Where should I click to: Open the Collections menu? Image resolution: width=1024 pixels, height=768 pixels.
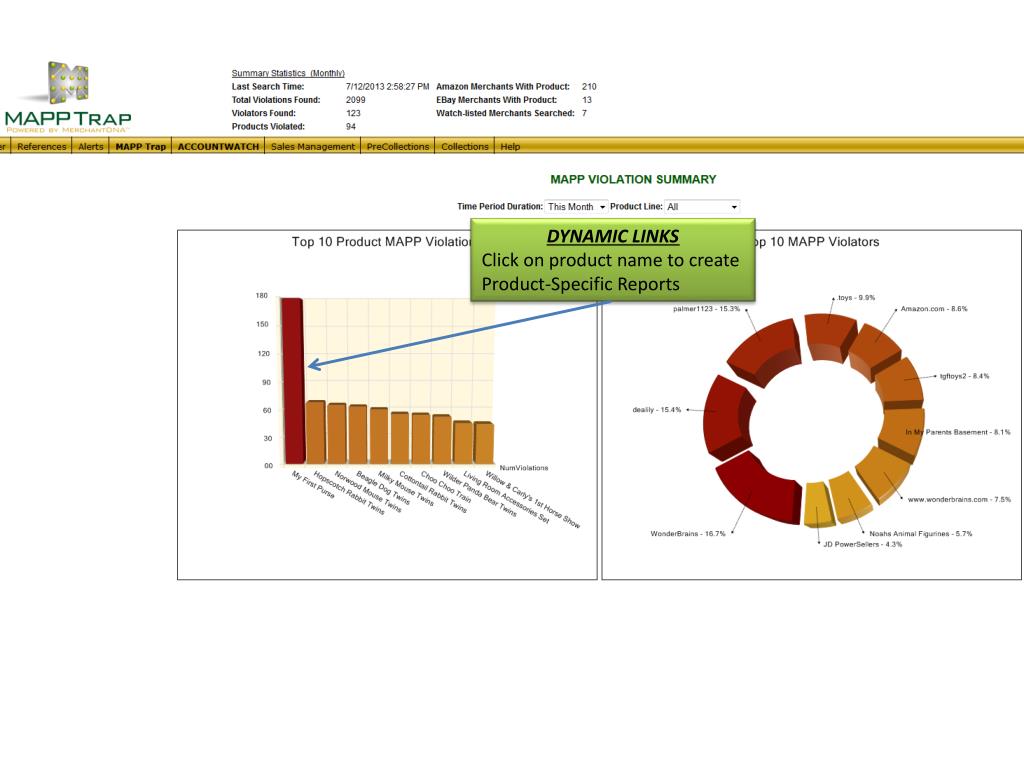(x=464, y=146)
